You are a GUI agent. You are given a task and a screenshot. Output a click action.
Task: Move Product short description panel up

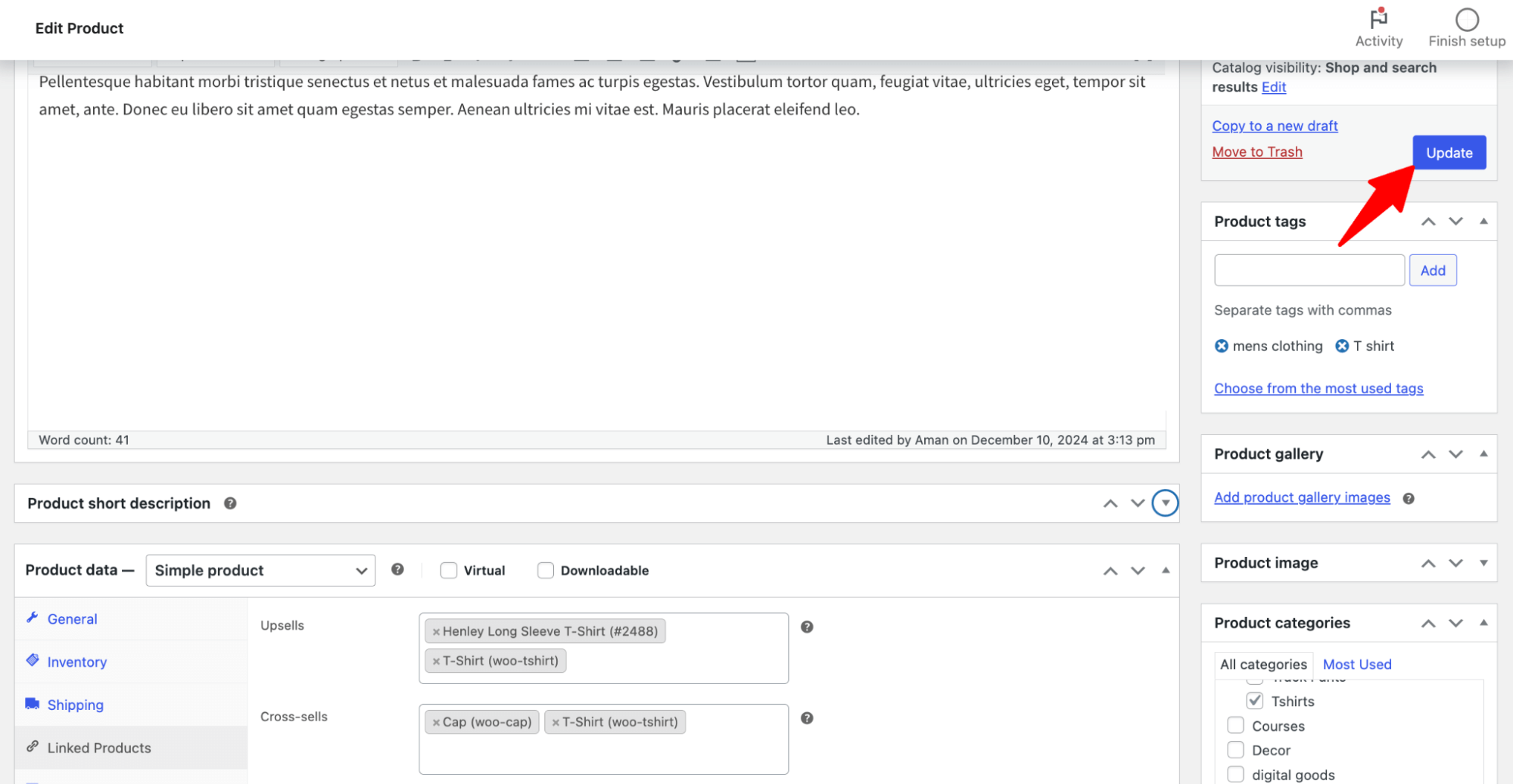coord(1110,503)
